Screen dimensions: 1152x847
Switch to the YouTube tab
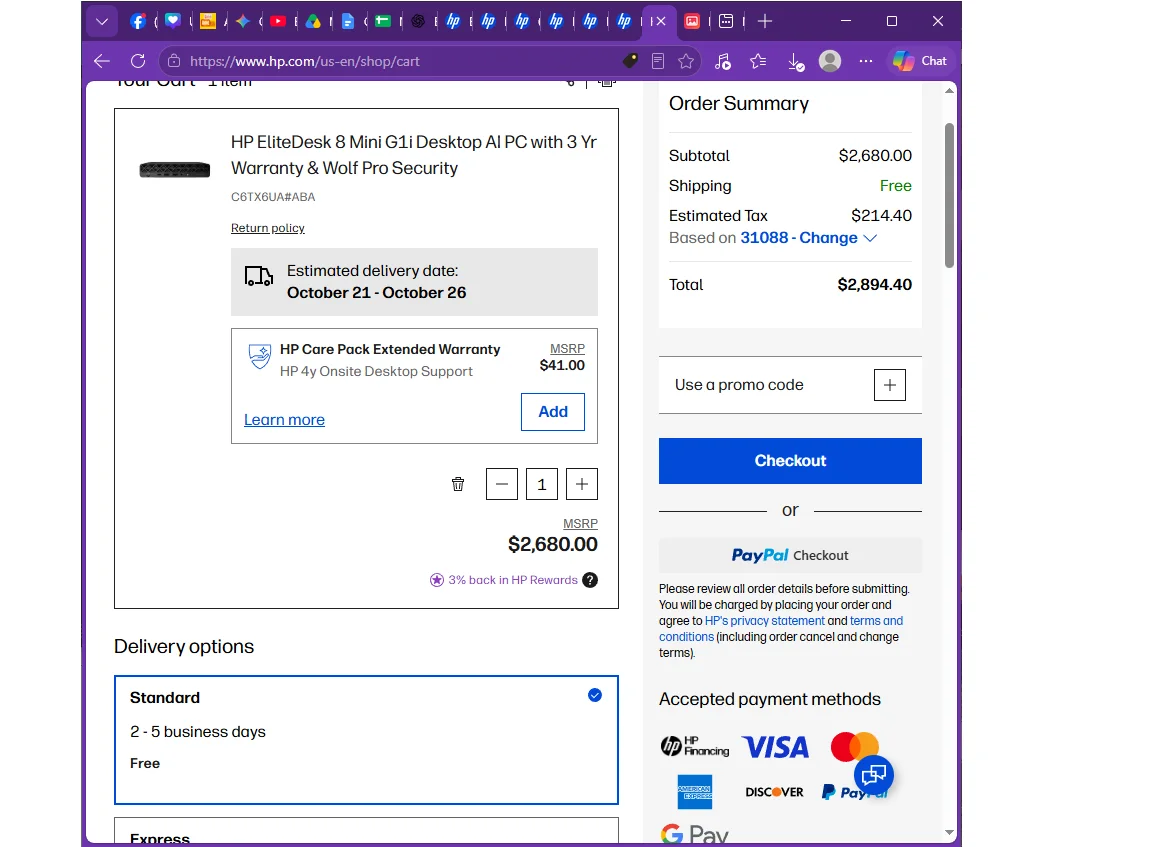point(278,21)
